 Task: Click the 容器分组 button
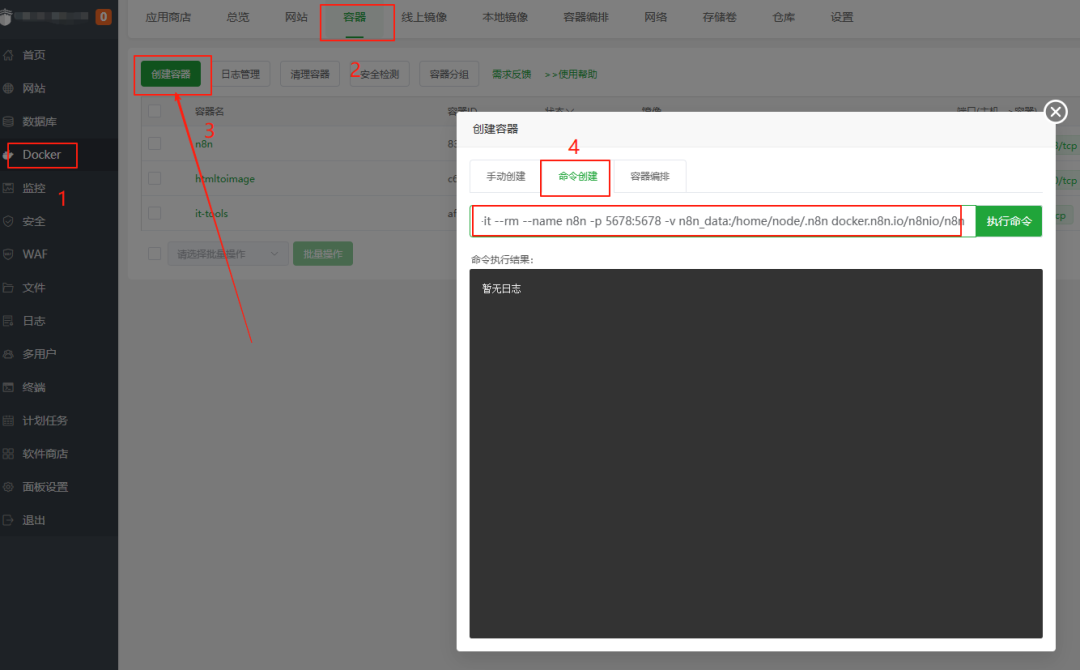point(449,74)
